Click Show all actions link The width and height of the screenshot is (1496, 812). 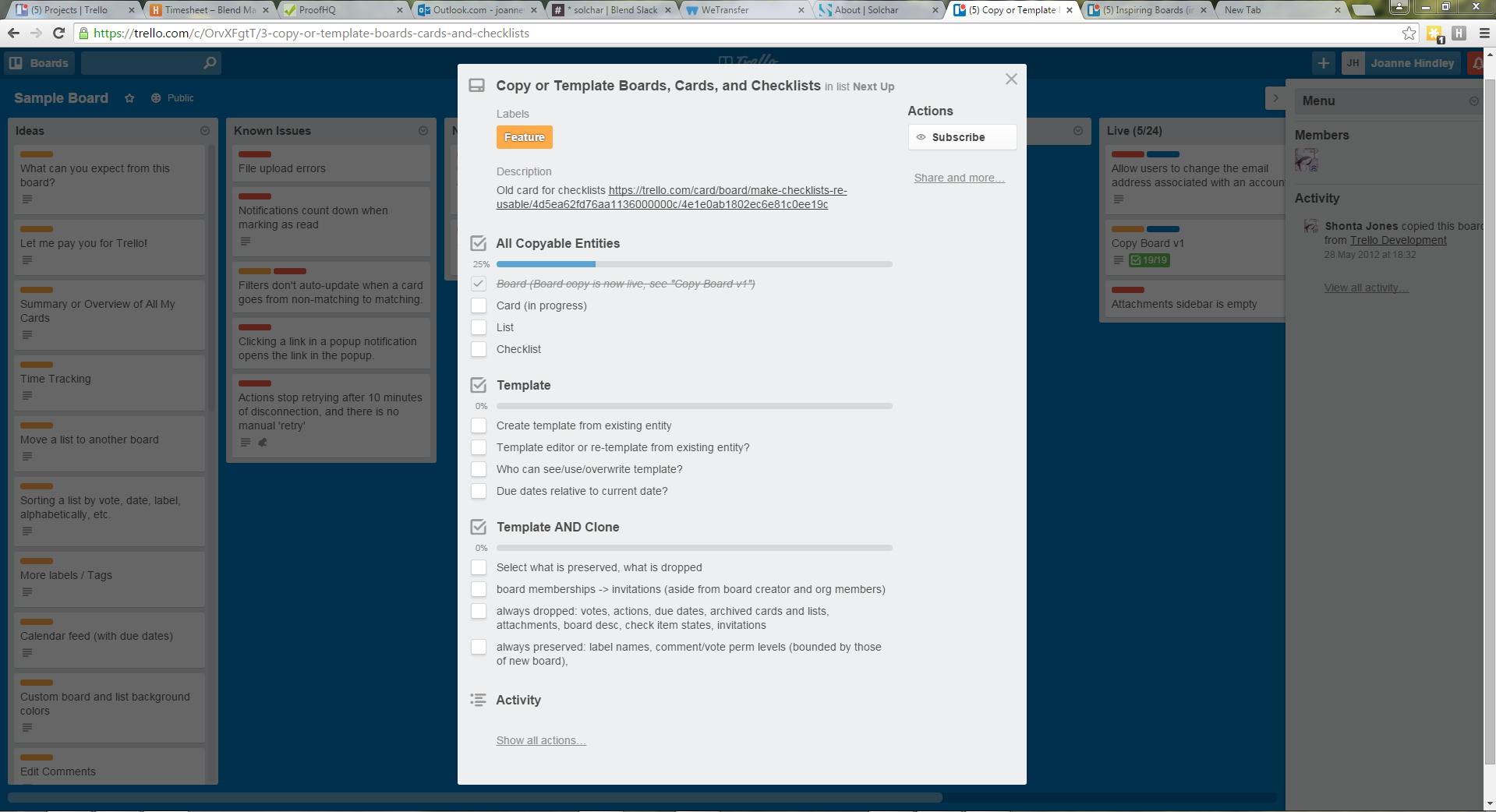[x=541, y=740]
